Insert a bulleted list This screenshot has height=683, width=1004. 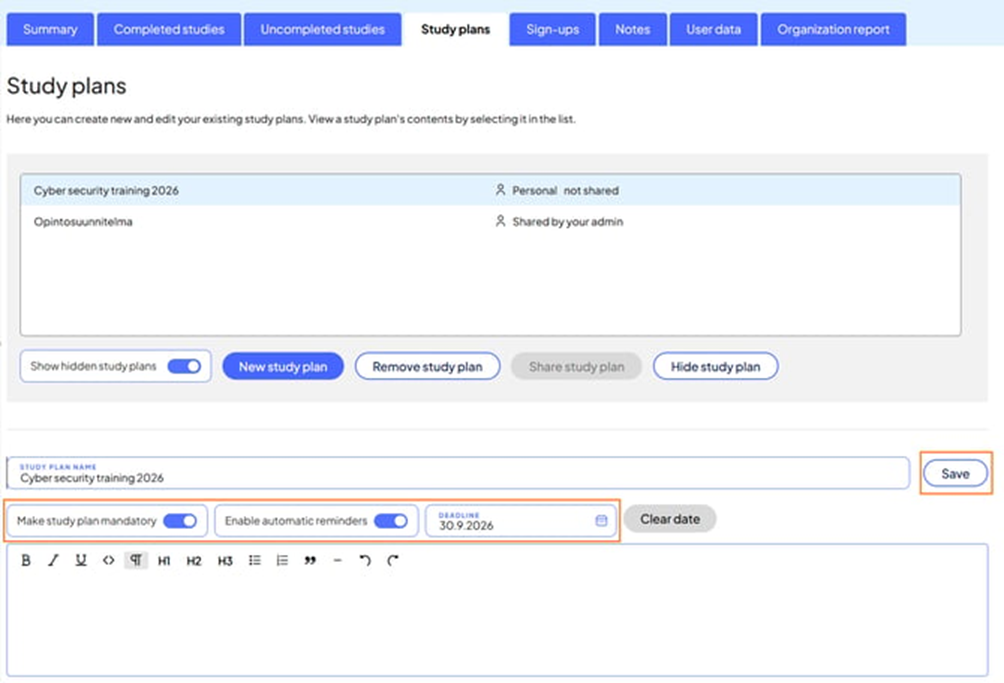(255, 561)
